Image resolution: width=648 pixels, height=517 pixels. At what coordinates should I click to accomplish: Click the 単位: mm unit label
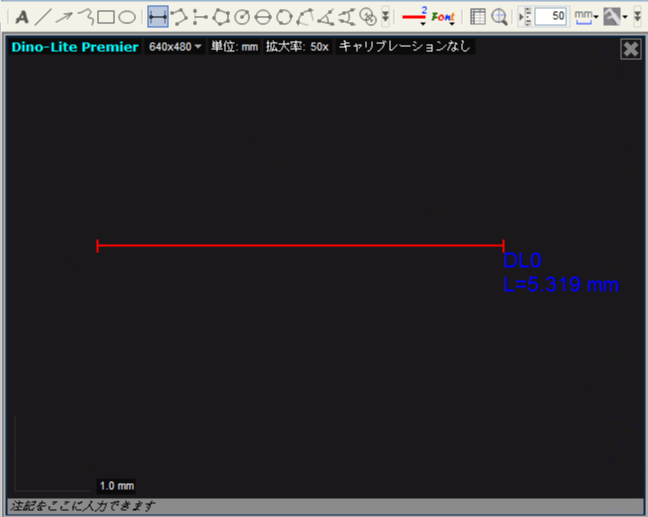[x=234, y=47]
